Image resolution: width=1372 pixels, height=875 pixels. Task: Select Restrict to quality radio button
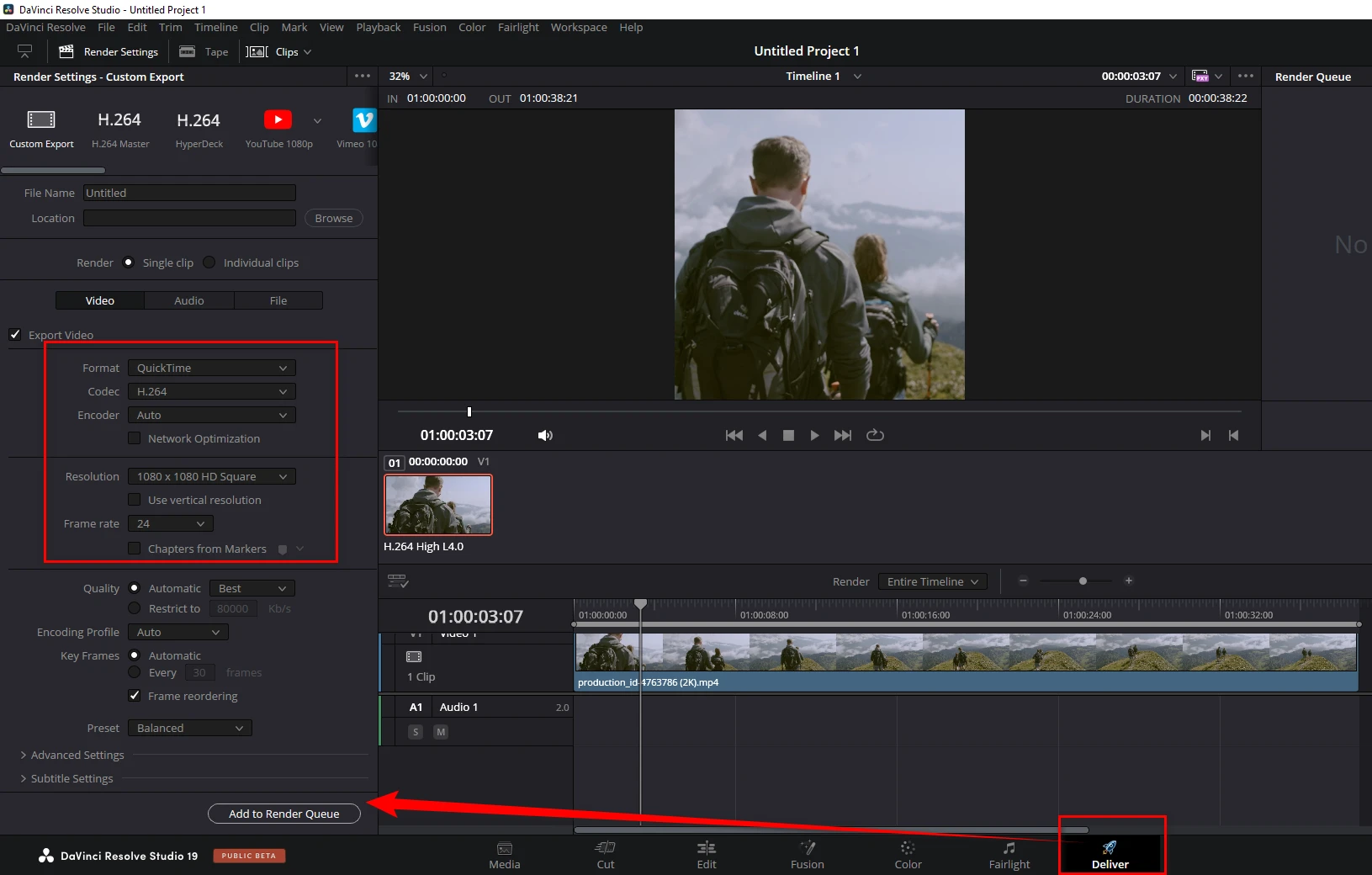coord(134,607)
